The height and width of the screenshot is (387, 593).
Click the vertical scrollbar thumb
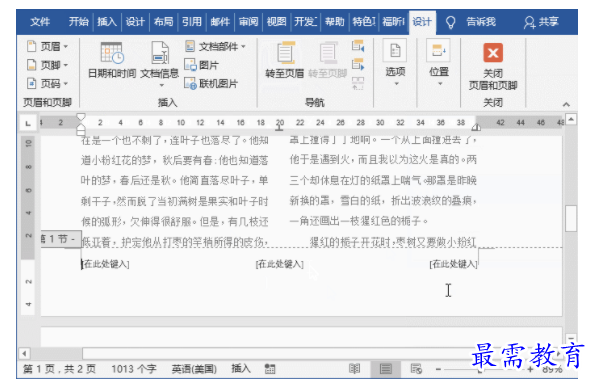pos(571,218)
